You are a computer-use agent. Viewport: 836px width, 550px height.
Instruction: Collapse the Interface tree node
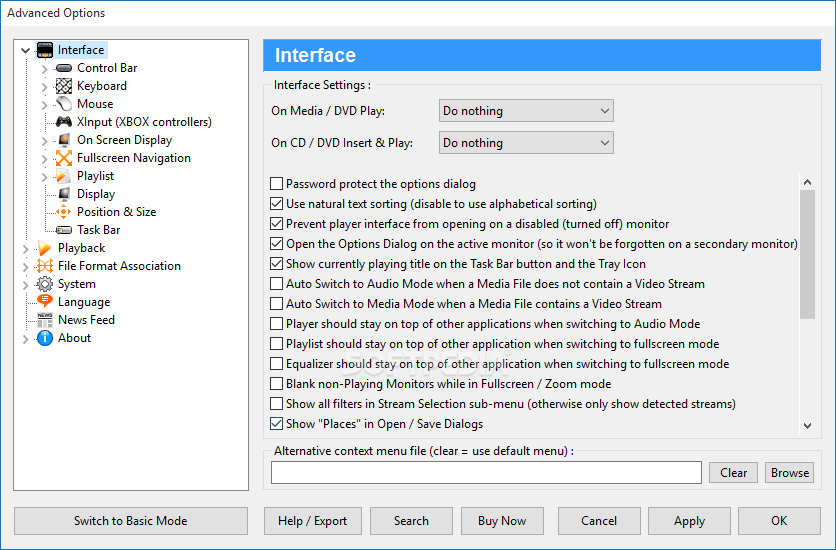pyautogui.click(x=25, y=51)
